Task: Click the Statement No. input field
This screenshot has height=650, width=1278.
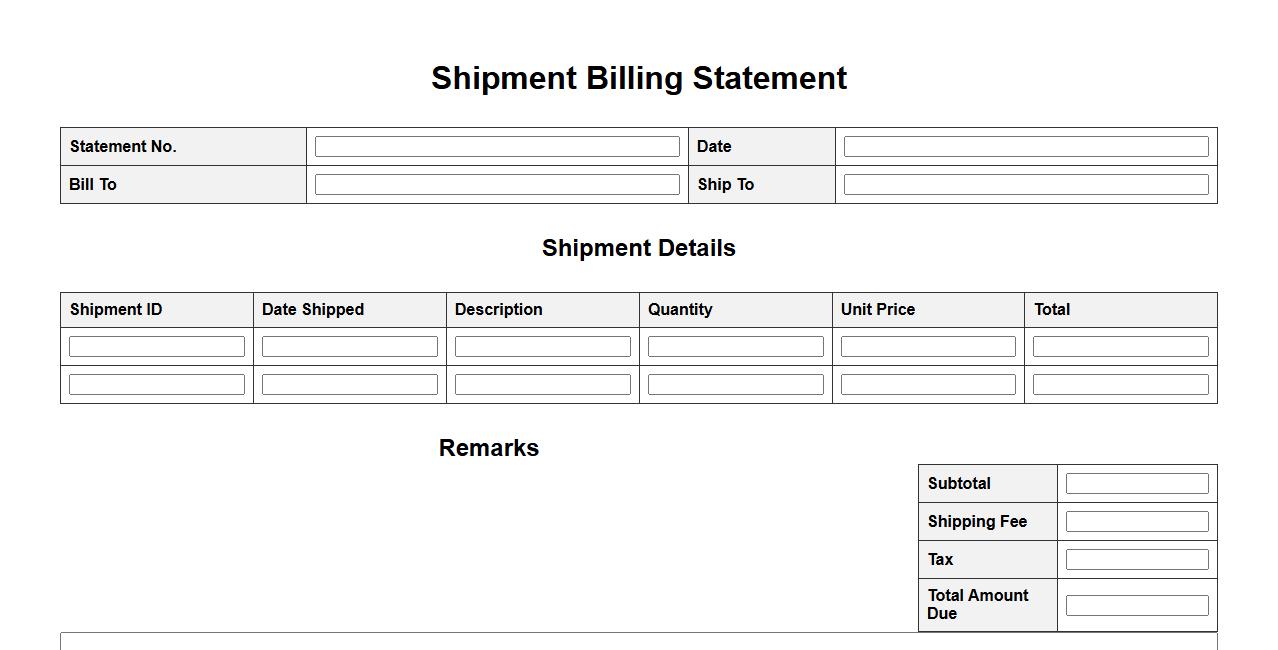Action: [497, 147]
